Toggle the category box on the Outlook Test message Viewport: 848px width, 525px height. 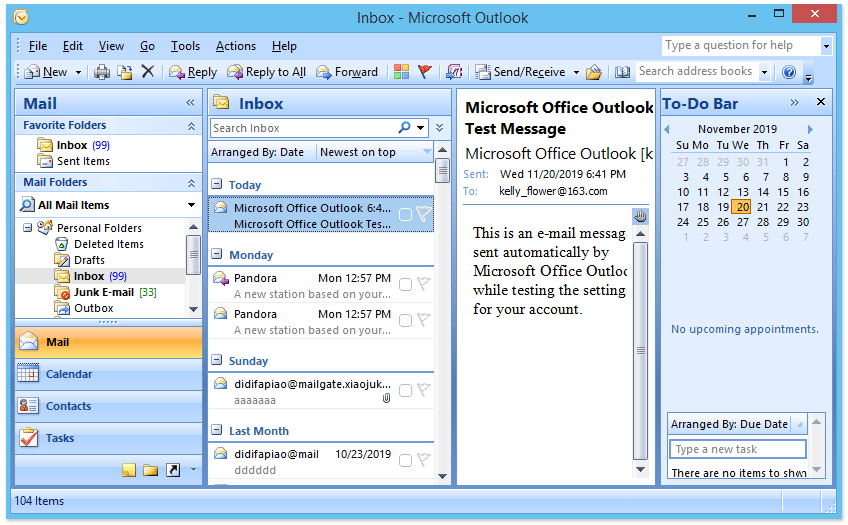[405, 215]
